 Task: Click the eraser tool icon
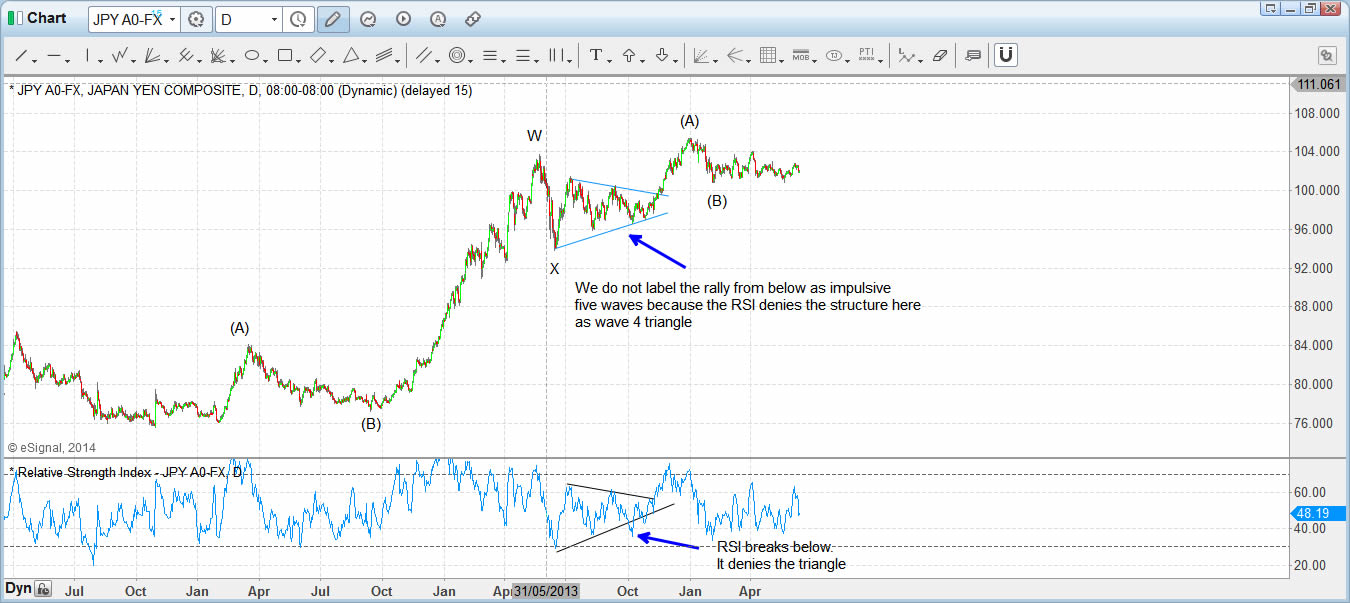tap(939, 56)
